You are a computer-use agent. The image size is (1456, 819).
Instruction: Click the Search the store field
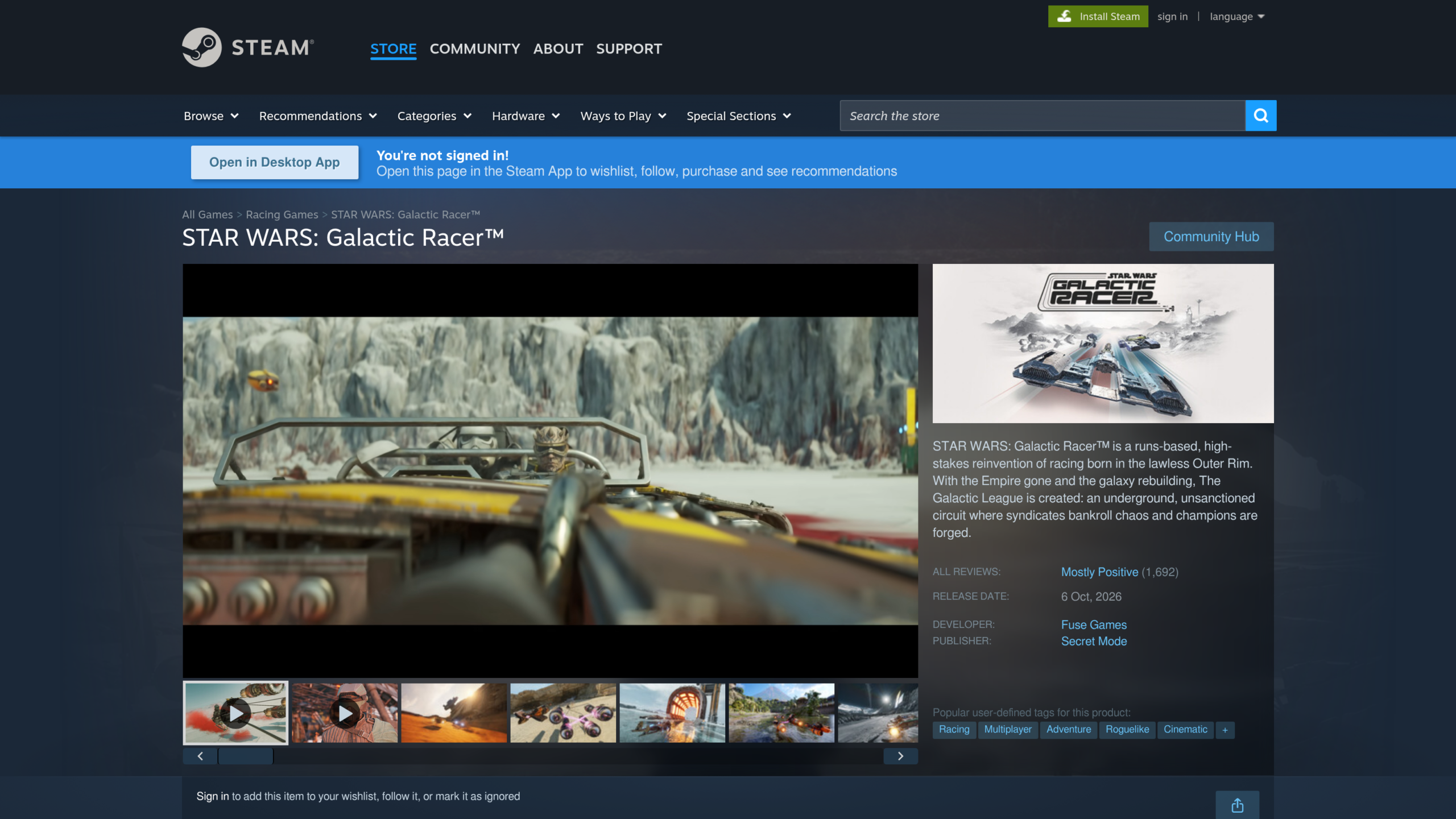tap(1042, 115)
